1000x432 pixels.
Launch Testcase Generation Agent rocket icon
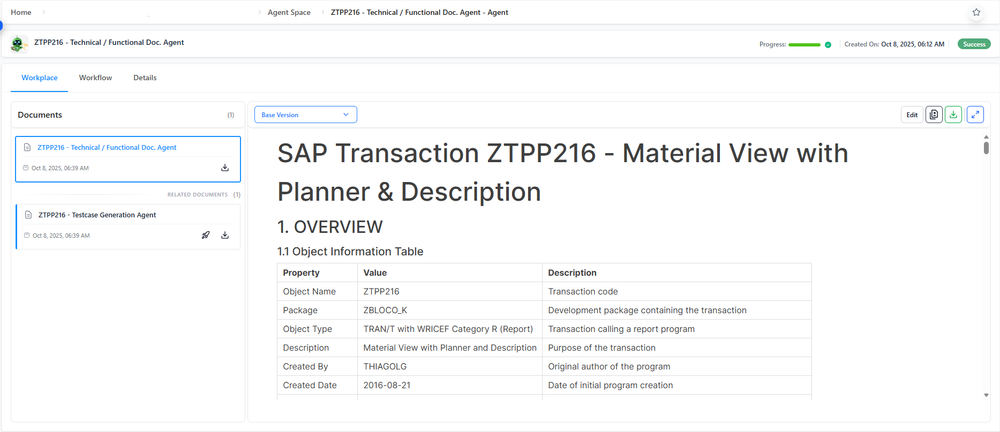pos(205,236)
